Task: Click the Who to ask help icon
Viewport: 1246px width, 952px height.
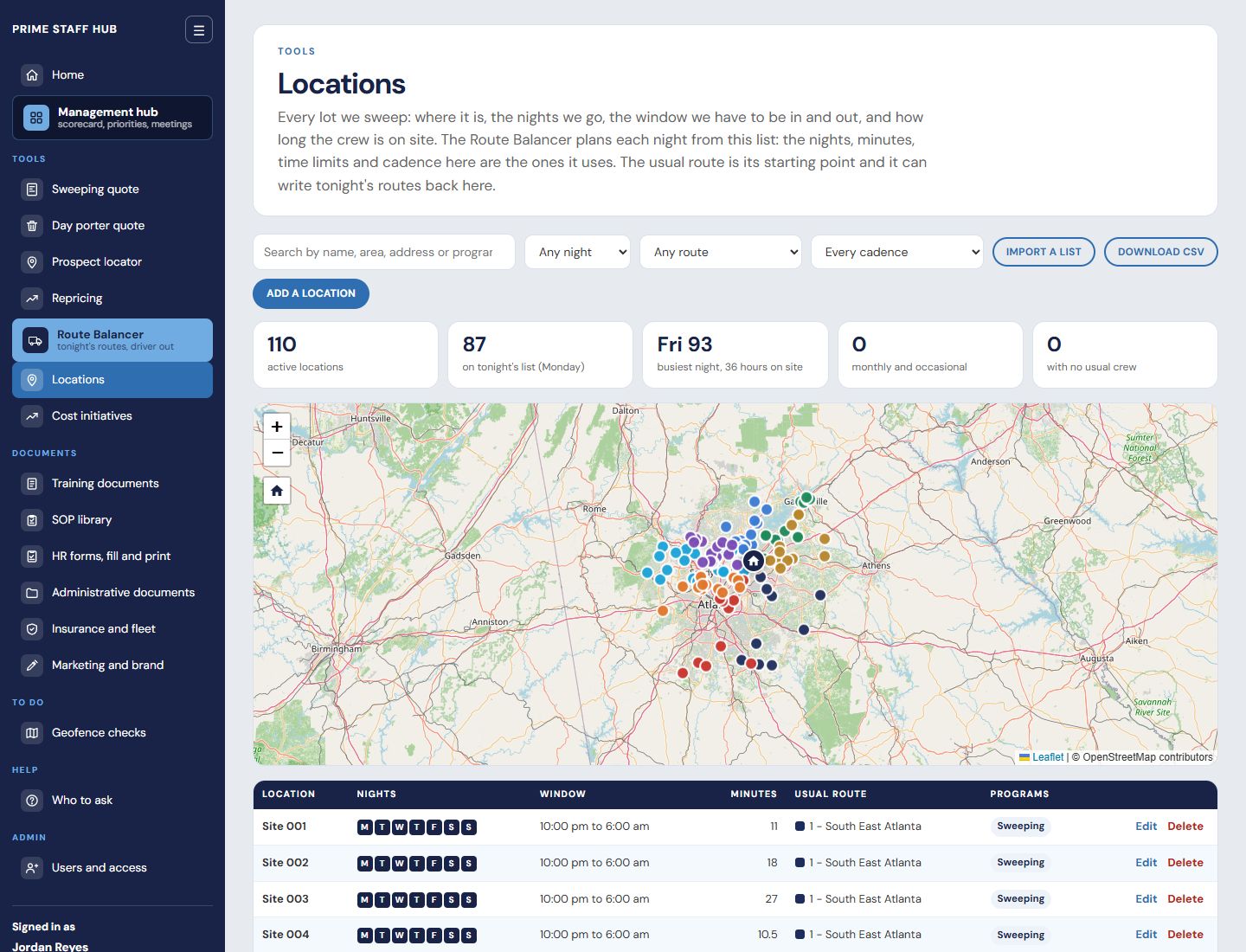Action: coord(32,801)
